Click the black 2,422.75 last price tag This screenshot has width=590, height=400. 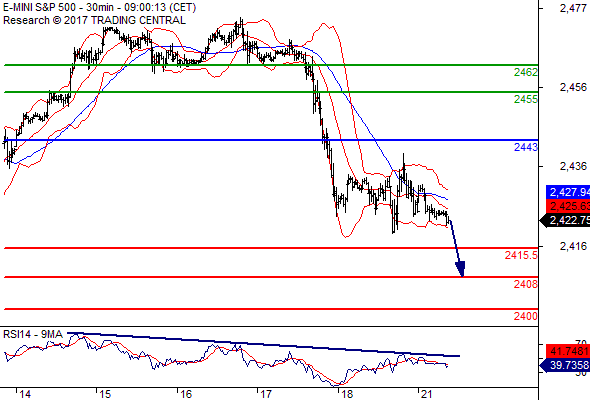click(x=565, y=221)
